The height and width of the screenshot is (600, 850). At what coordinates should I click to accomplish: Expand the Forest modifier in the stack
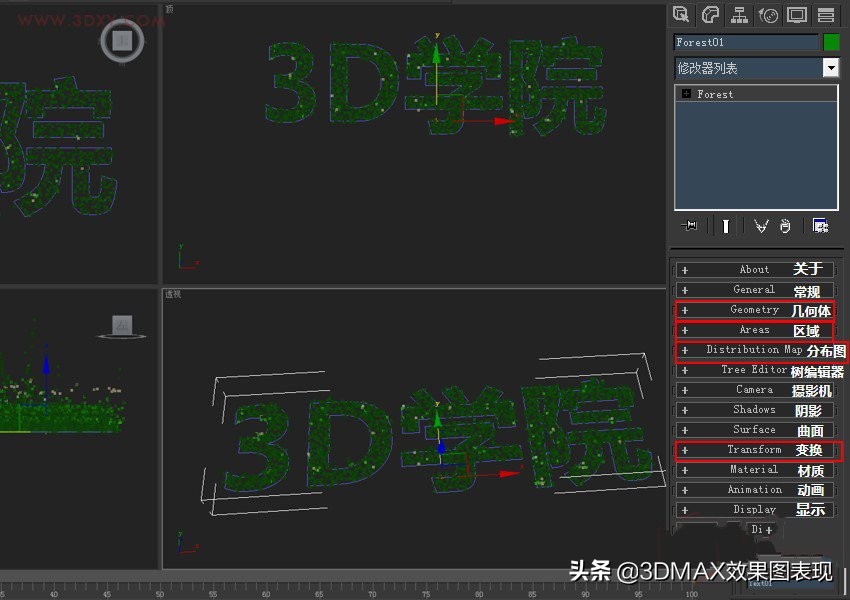[684, 93]
